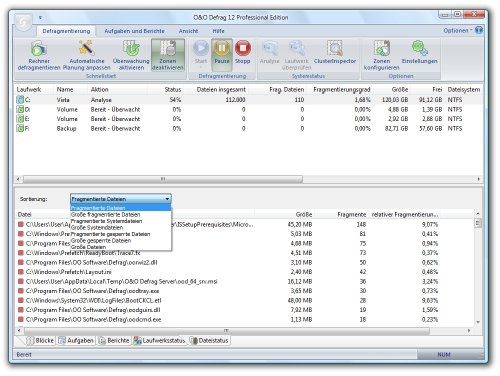Image resolution: width=500 pixels, height=376 pixels.
Task: Choose Große gesperrte Dateien option
Action: pos(121,240)
